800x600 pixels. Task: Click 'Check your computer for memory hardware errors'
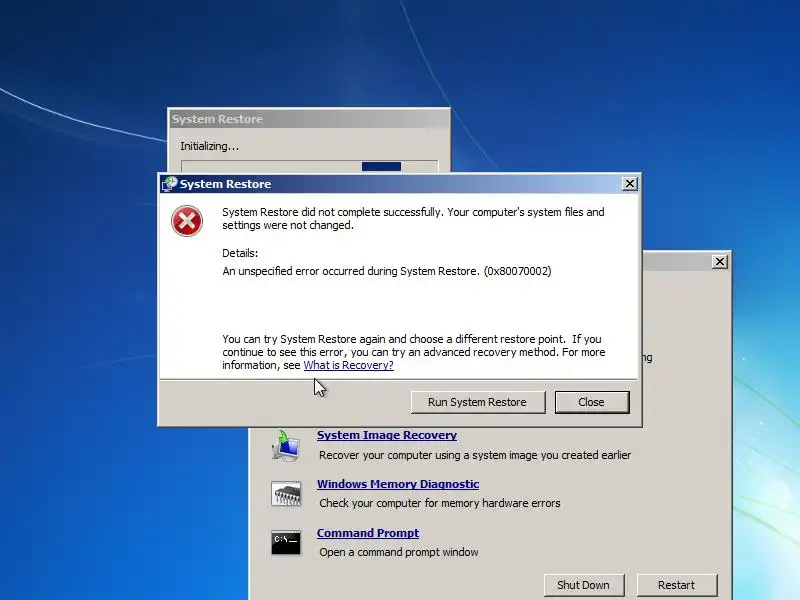click(440, 504)
